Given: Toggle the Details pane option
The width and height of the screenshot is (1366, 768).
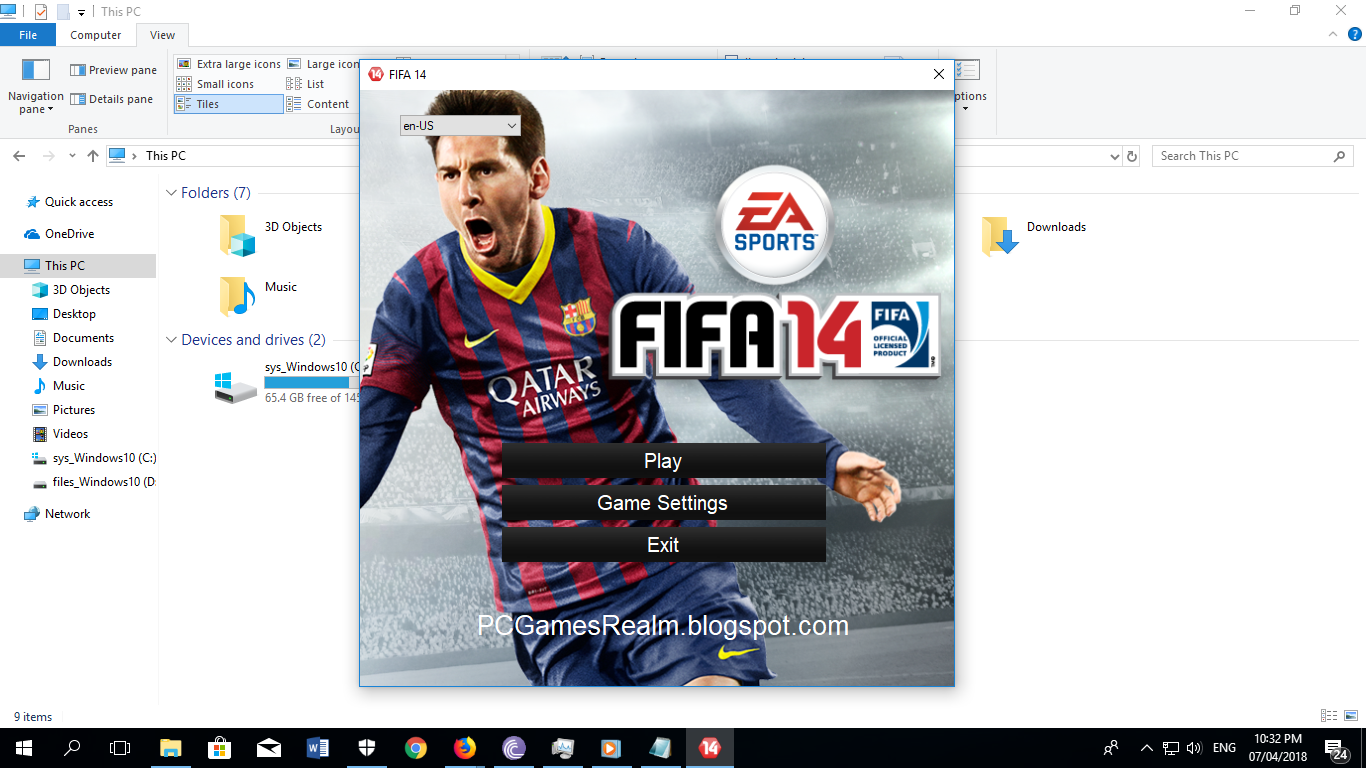Looking at the screenshot, I should point(111,99).
